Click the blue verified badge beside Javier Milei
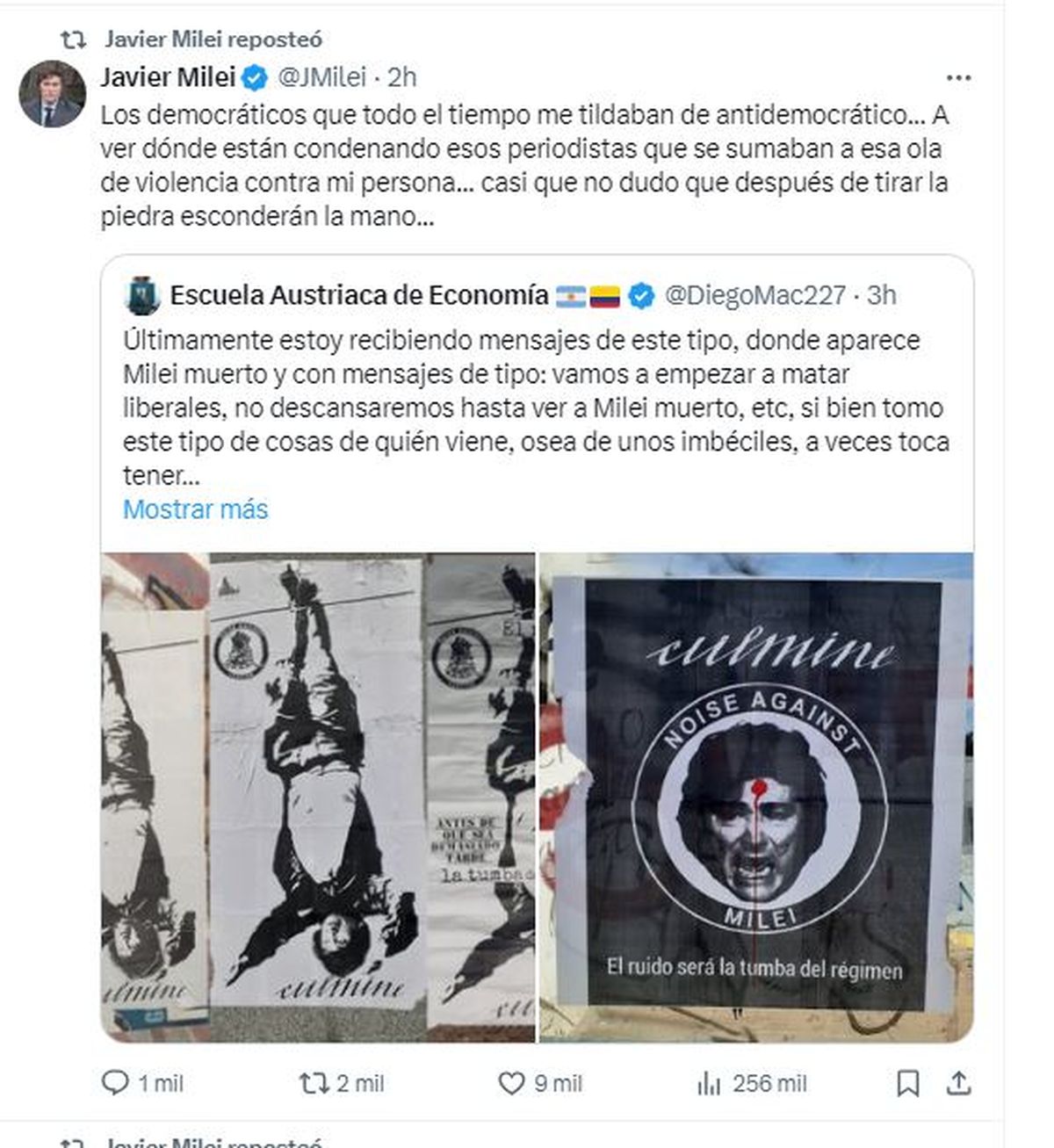This screenshot has width=1054, height=1148. tap(255, 78)
